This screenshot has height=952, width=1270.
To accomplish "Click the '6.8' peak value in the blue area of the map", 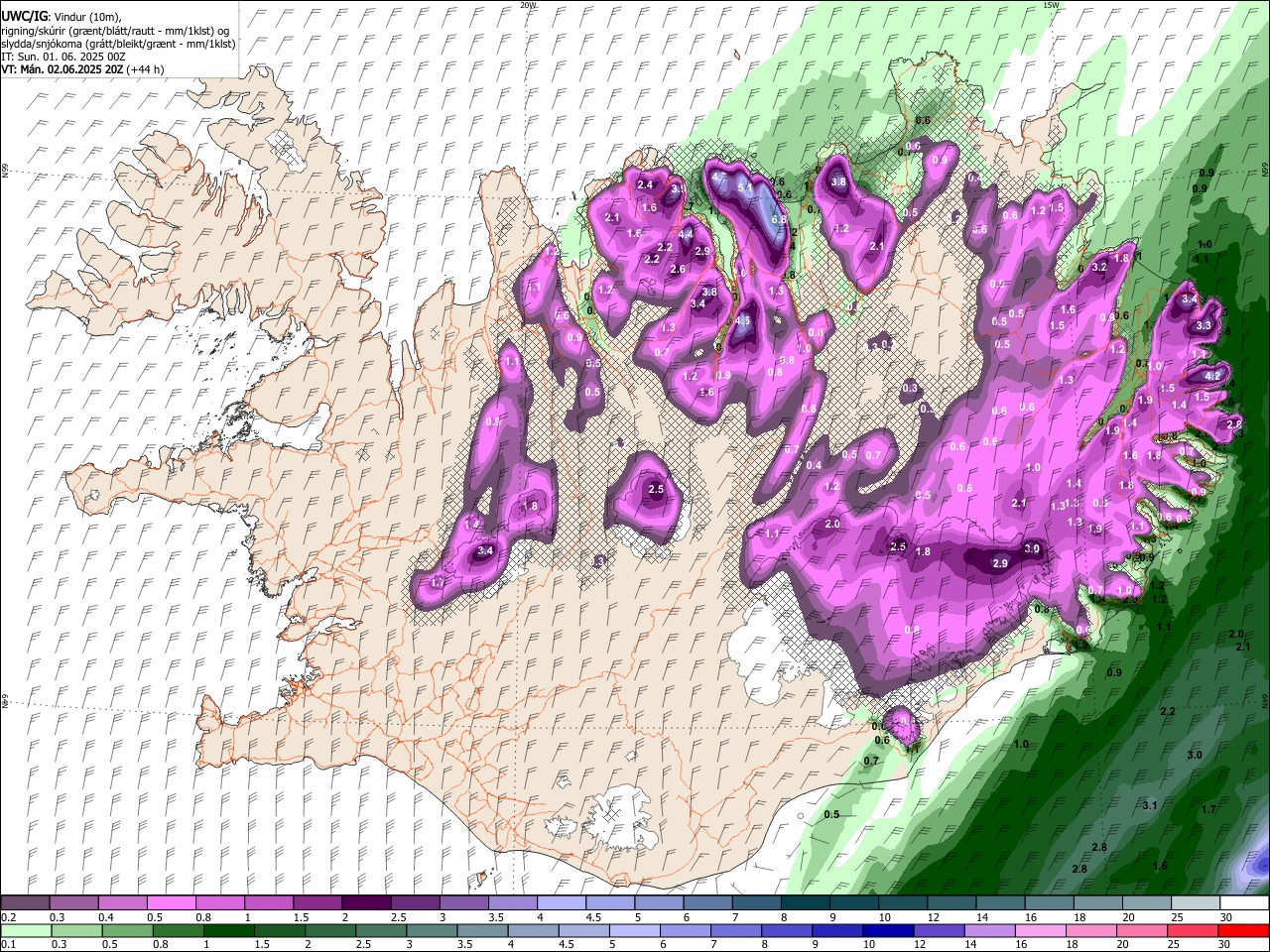I will (779, 219).
